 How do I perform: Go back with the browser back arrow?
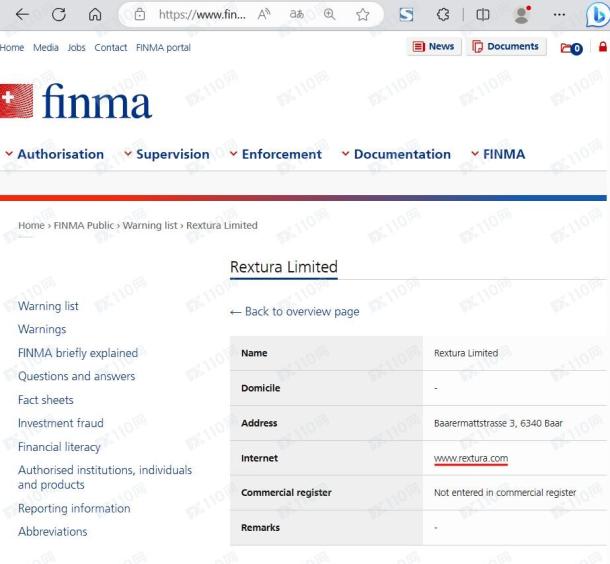[x=22, y=15]
